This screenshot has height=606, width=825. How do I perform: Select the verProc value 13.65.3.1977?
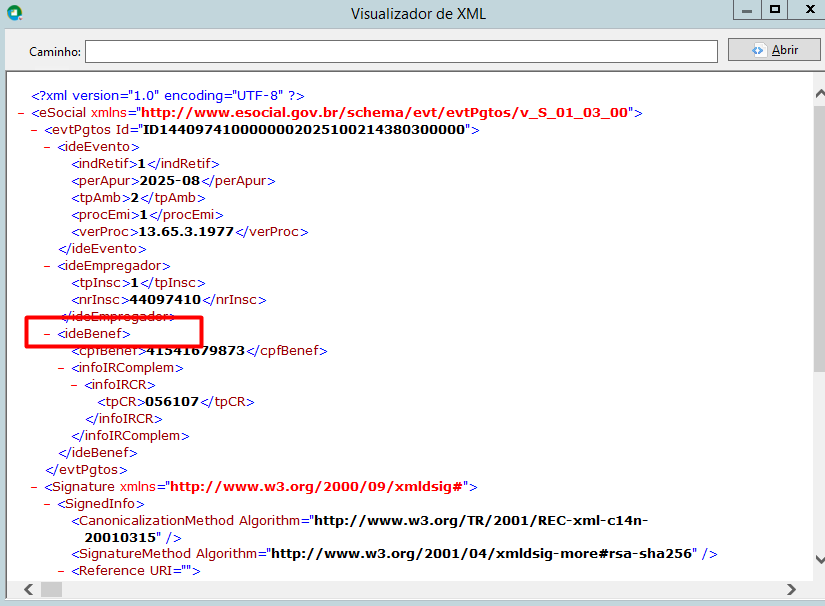tap(186, 232)
